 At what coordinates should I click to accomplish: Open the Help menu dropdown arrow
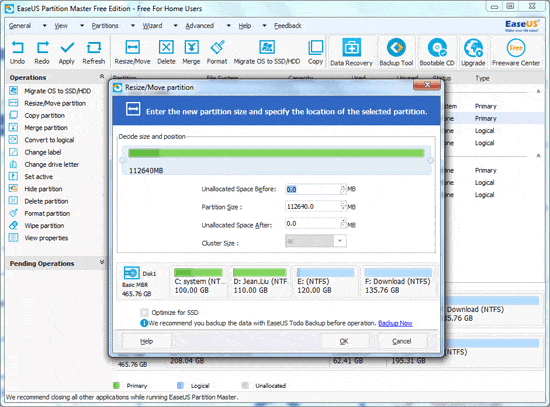pos(264,26)
